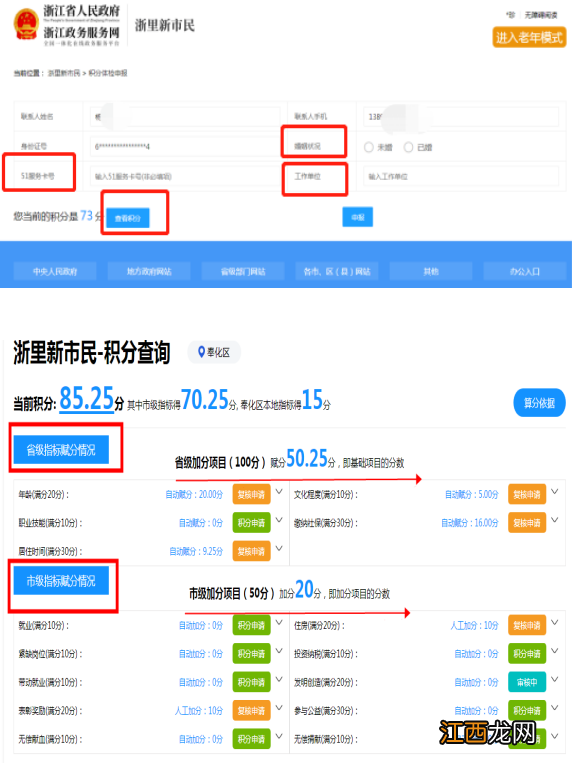Expand the 住房 row chevron
Viewport: 573px width, 763px height.
(x=555, y=622)
